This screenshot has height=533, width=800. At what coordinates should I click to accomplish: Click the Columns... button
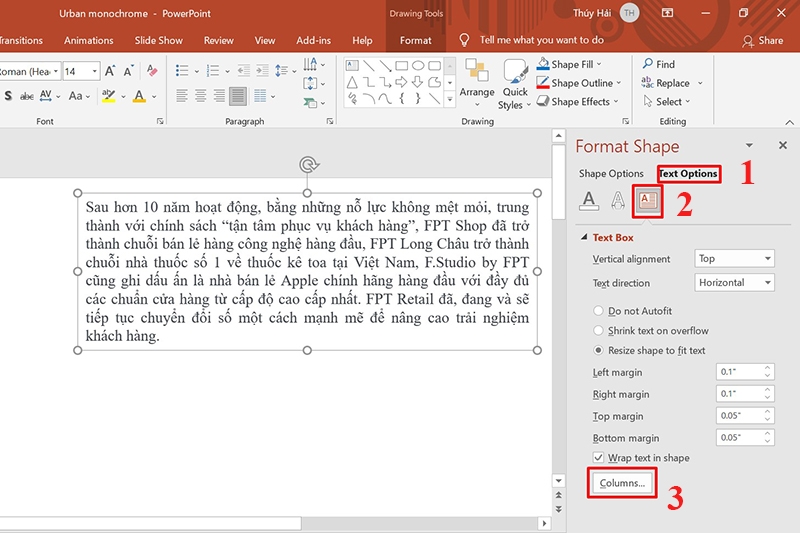622,483
